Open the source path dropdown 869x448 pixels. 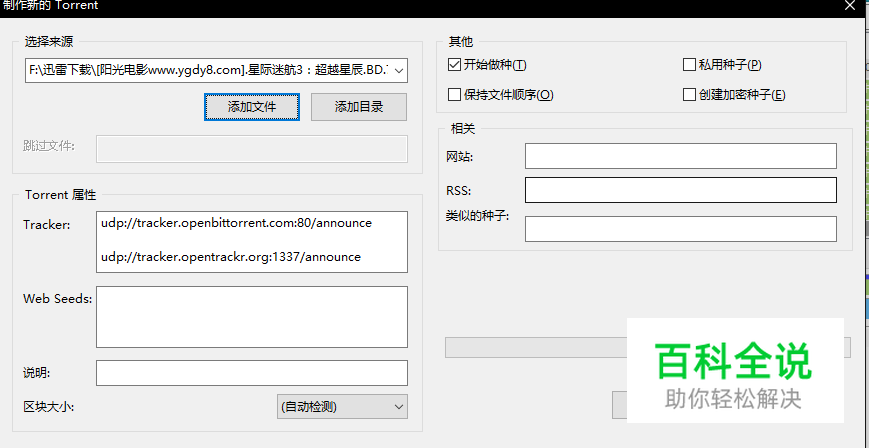(x=398, y=70)
